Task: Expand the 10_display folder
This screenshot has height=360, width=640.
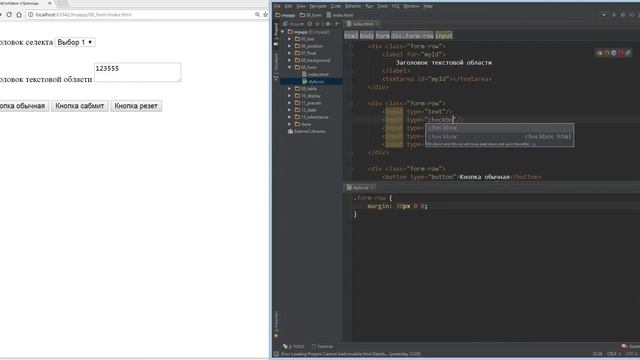Action: (x=290, y=96)
